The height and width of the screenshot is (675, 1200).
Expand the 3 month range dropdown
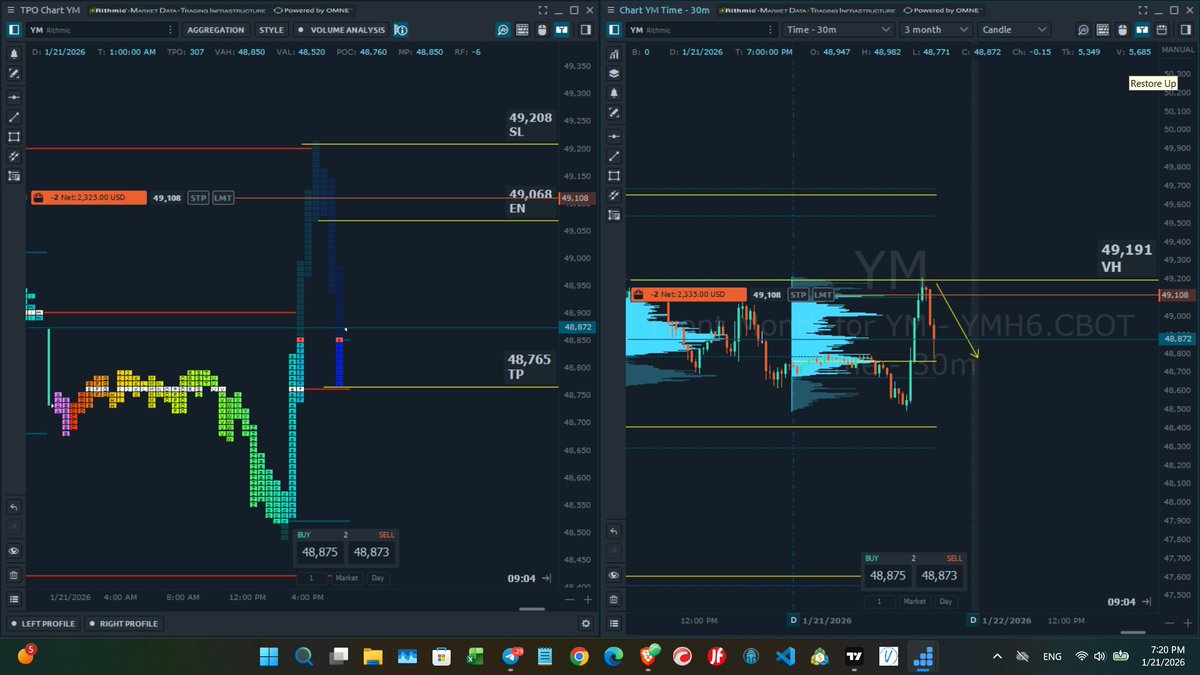pos(935,30)
